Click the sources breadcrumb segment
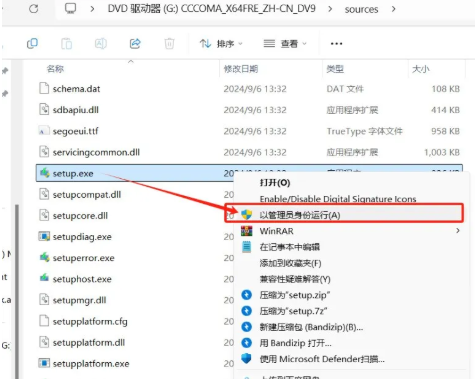 361,9
